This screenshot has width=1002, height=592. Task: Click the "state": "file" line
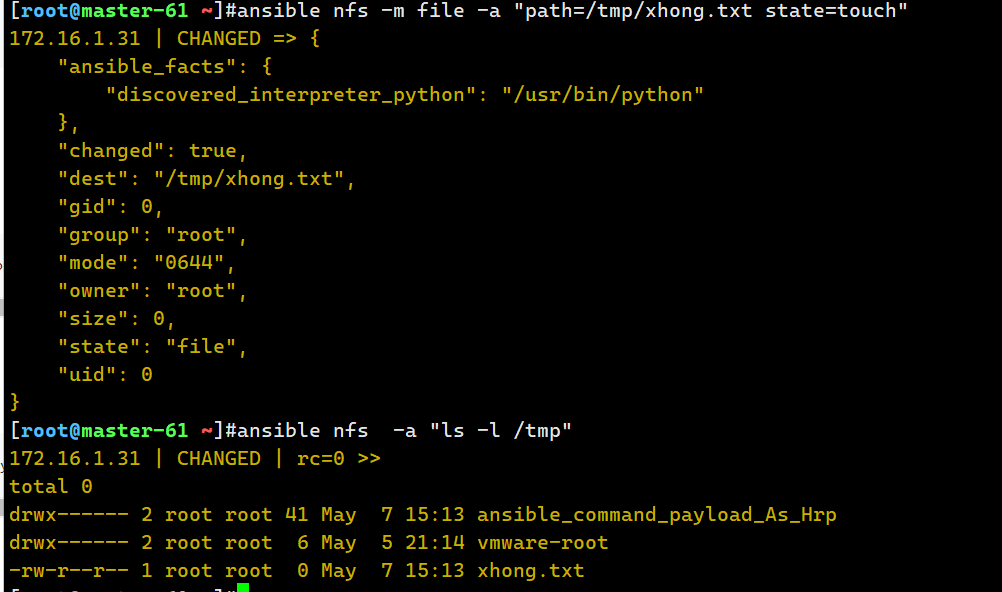tap(152, 347)
